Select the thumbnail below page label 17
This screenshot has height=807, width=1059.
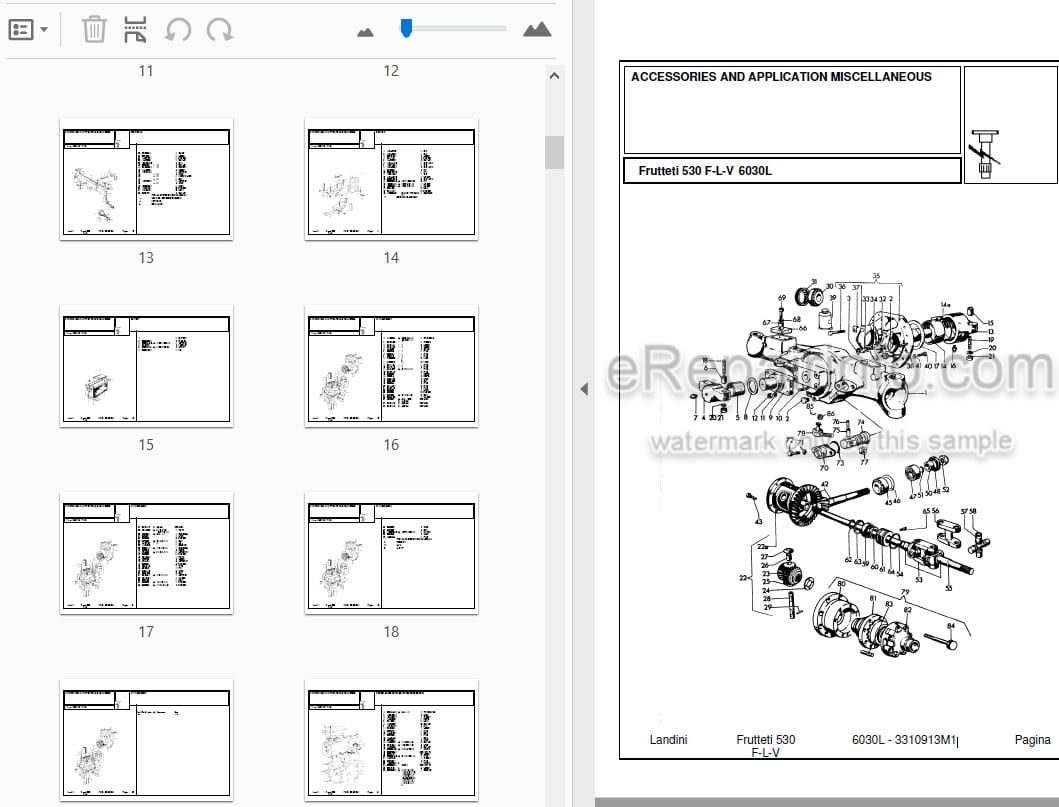(x=147, y=740)
